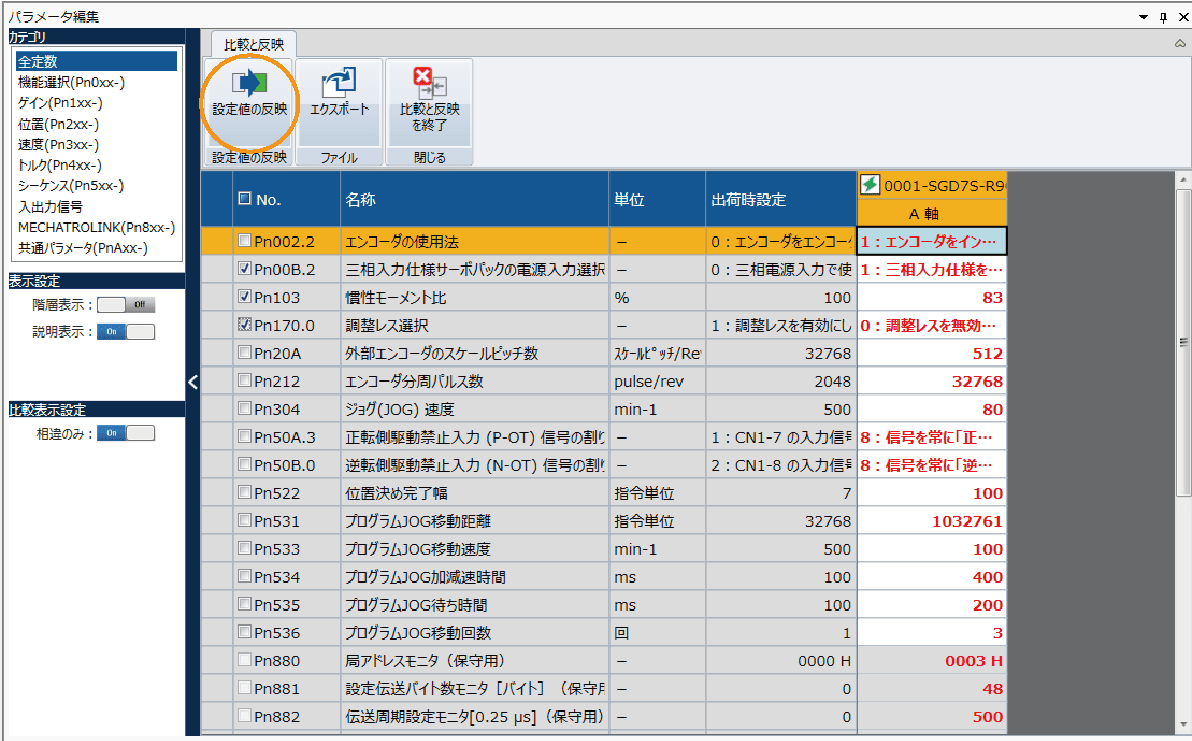
Task: Select the Pn531 A軸 value cell 1032761
Action: point(931,521)
